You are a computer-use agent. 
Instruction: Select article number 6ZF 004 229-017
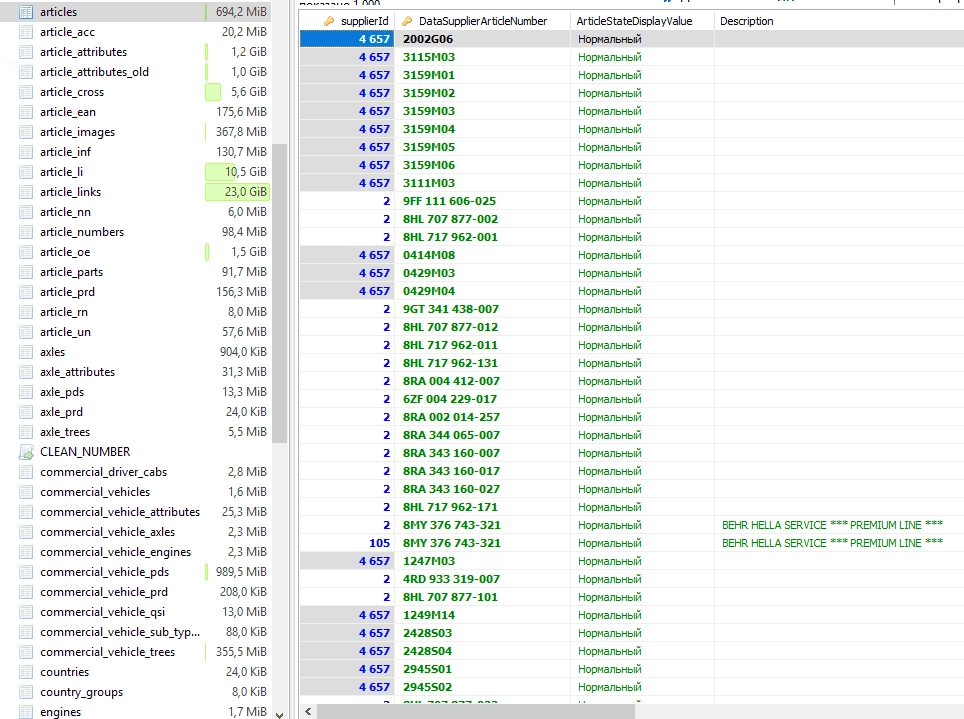tap(450, 399)
